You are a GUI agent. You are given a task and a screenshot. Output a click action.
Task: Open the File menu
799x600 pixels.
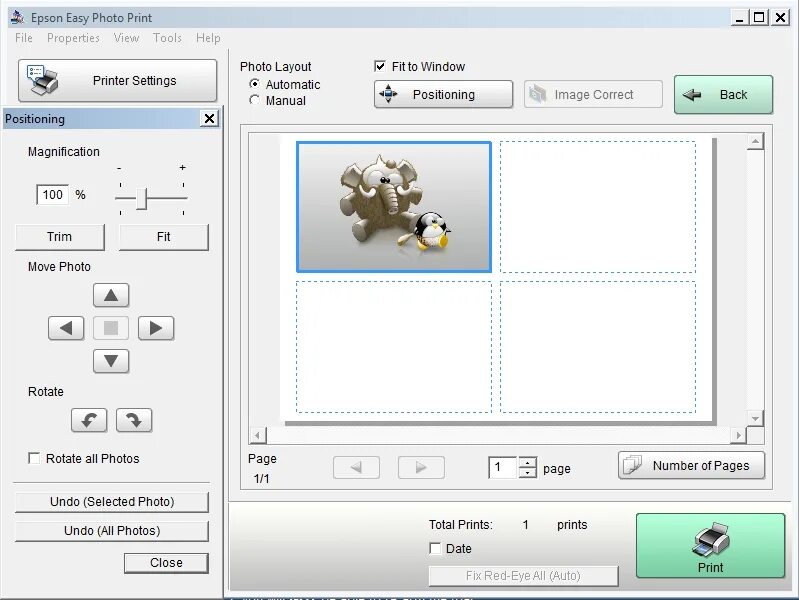24,38
